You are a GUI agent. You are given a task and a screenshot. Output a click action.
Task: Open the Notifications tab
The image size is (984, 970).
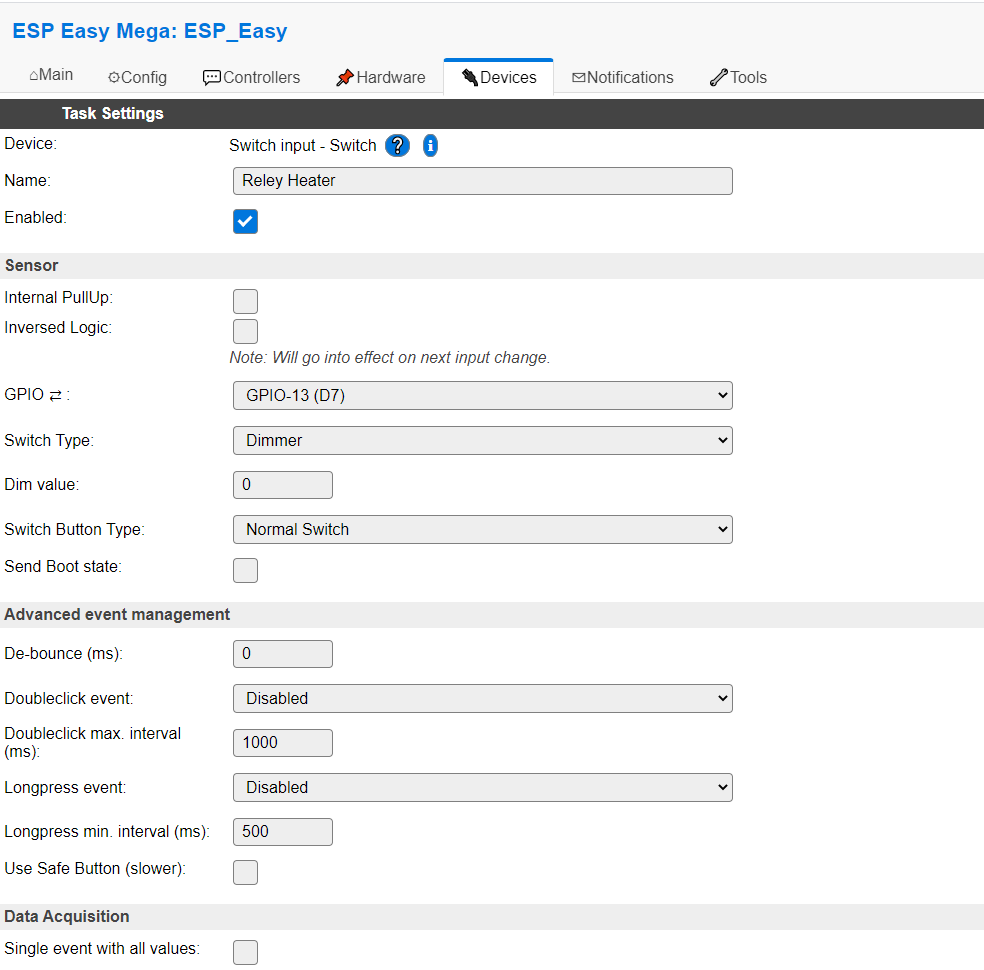[x=623, y=77]
